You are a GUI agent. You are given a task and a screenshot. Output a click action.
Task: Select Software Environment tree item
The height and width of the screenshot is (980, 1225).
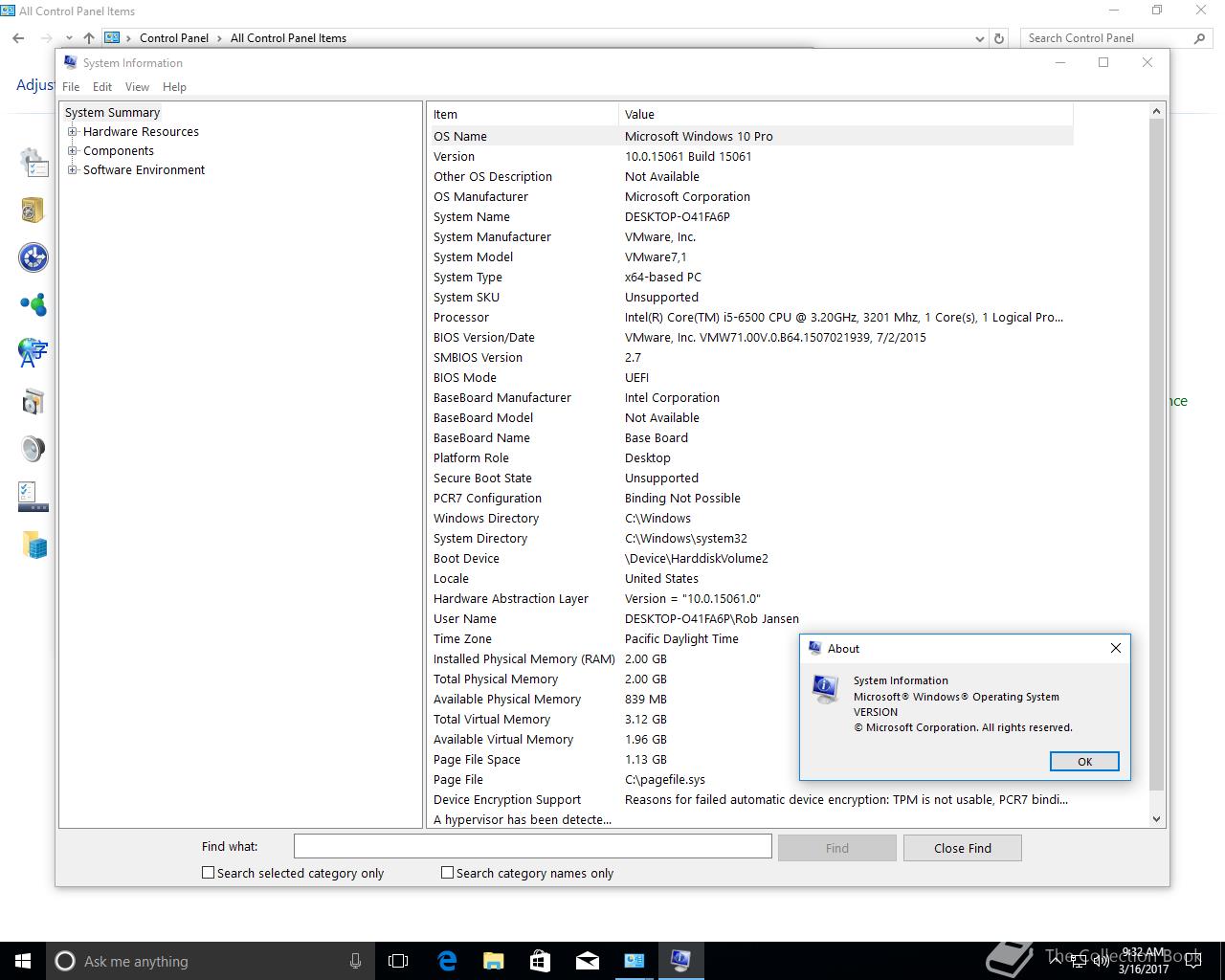pyautogui.click(x=144, y=170)
